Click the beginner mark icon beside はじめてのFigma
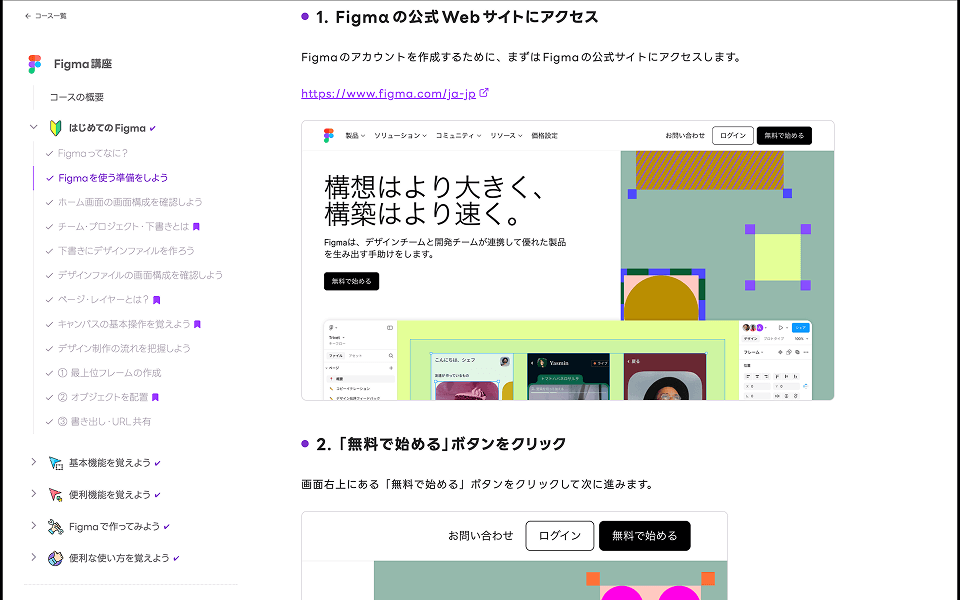 [x=56, y=128]
